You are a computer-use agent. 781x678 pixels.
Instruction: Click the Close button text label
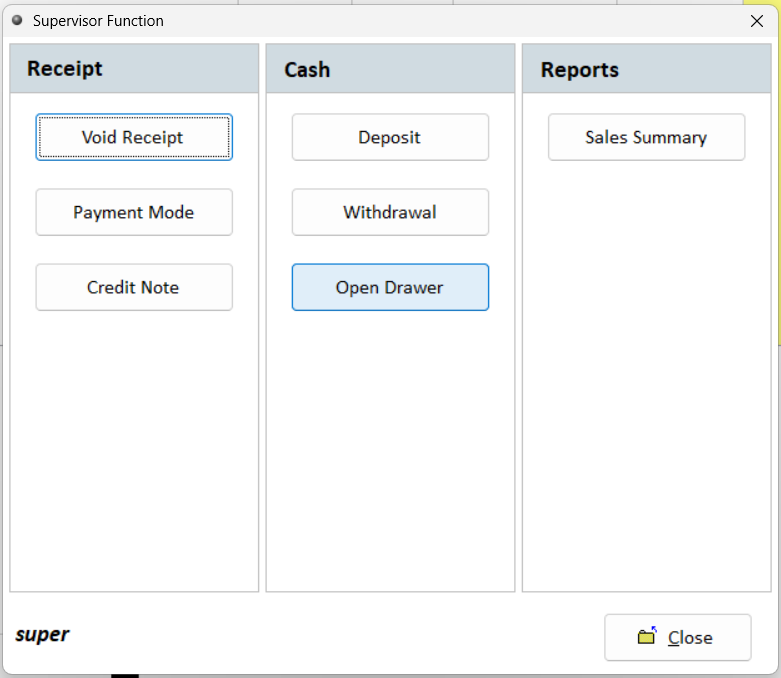(690, 638)
